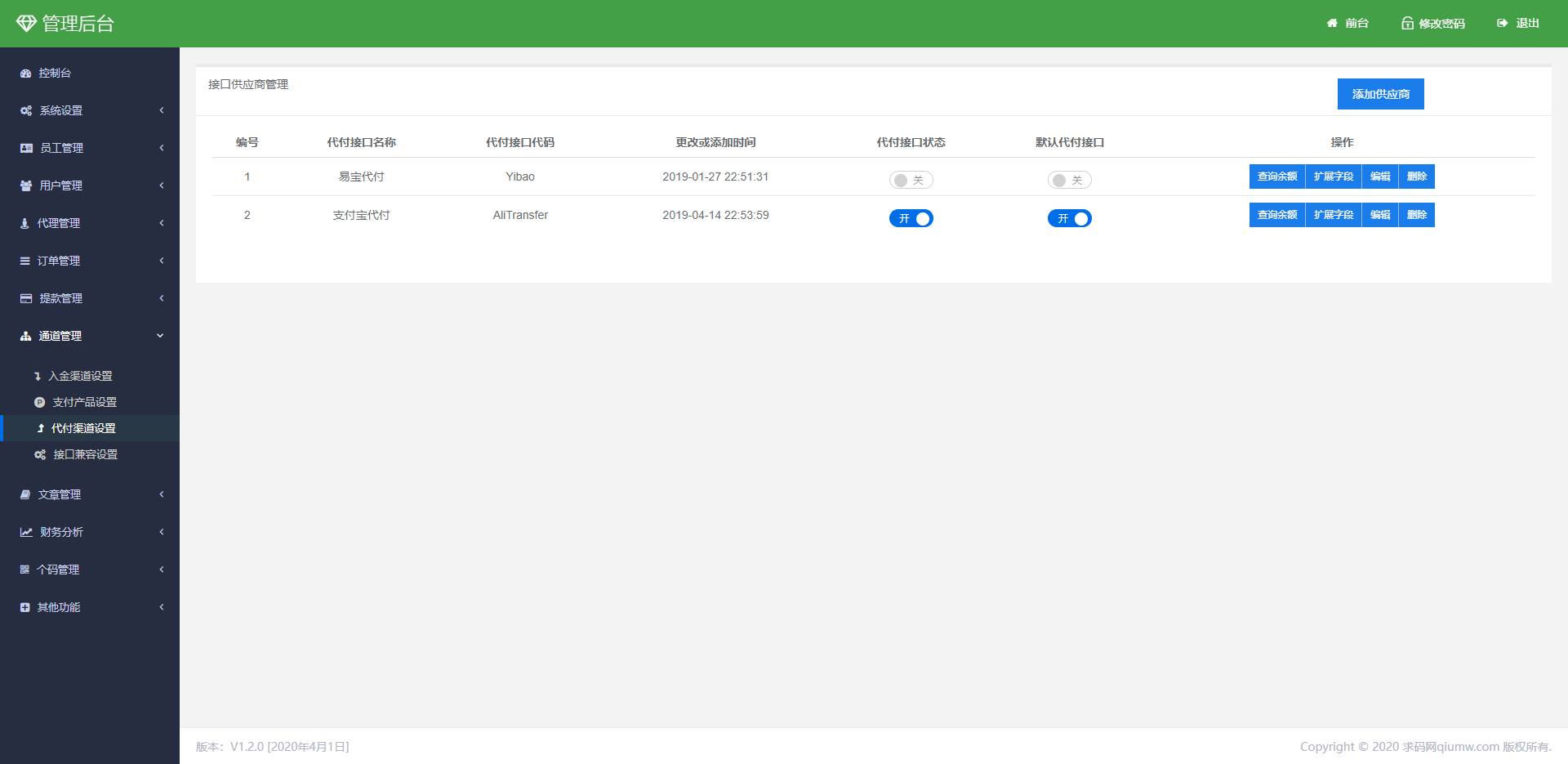Collapse the 通道管理 chevron
This screenshot has width=1568, height=764.
pyautogui.click(x=160, y=336)
